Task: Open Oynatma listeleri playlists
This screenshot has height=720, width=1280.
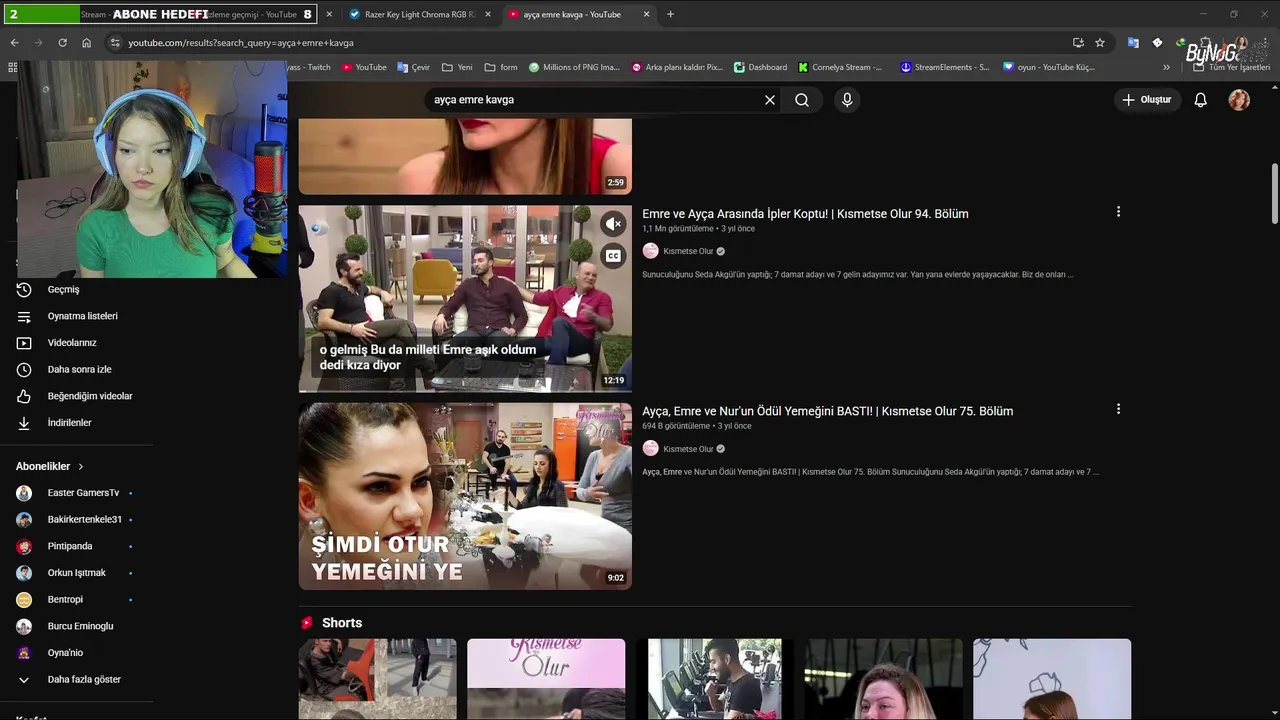Action: (x=80, y=316)
